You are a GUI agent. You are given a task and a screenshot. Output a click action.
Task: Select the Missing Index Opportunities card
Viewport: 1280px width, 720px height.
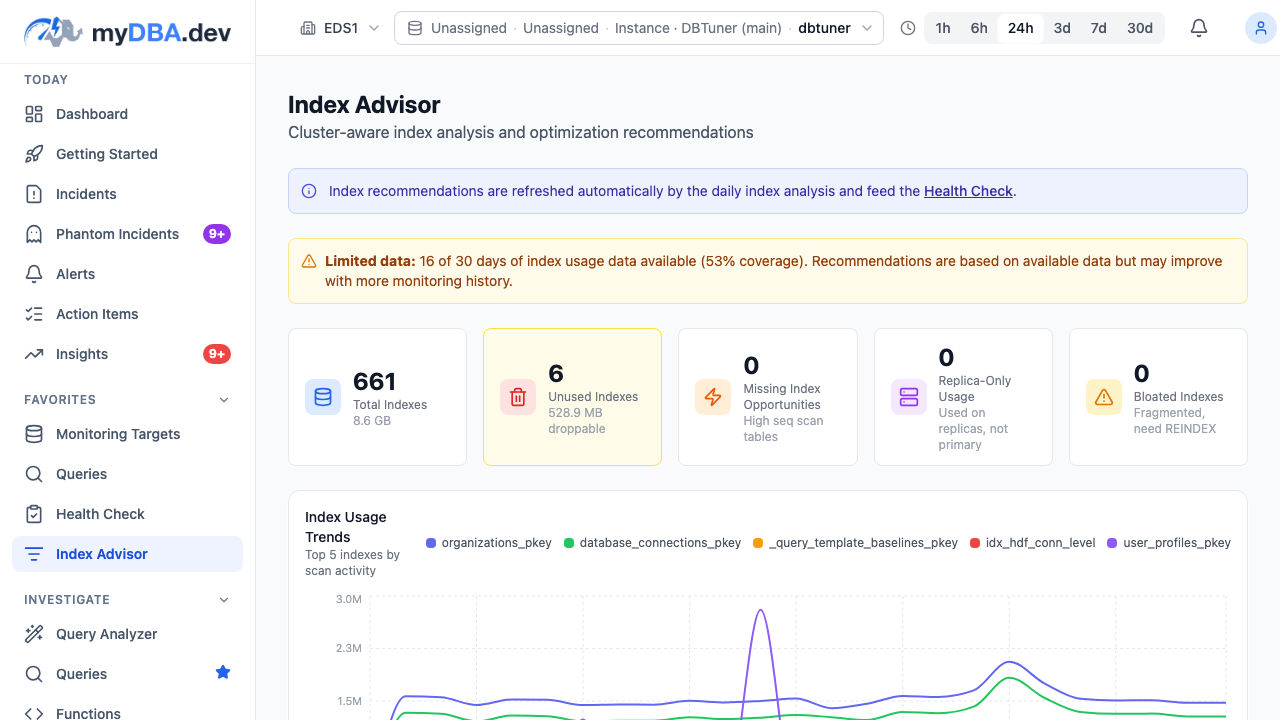(768, 397)
